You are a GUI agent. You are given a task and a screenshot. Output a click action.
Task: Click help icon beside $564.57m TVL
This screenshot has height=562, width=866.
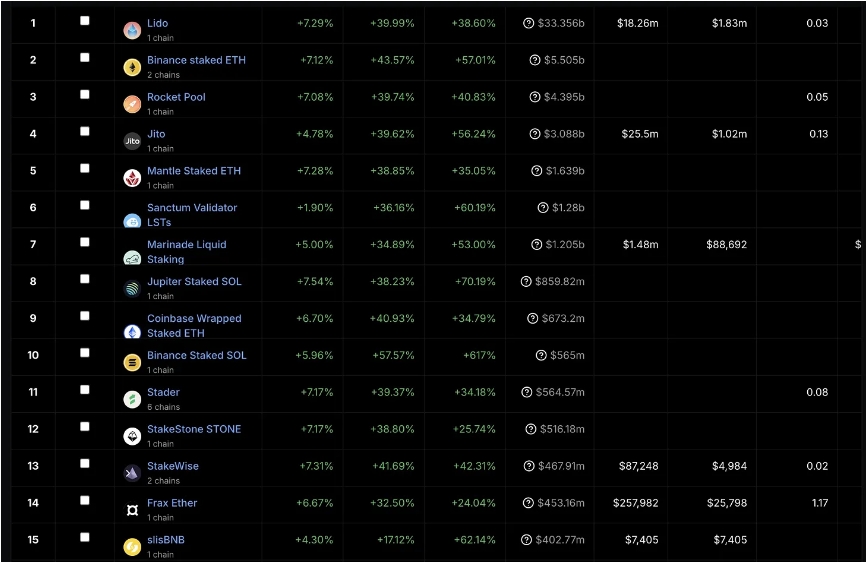pyautogui.click(x=527, y=393)
